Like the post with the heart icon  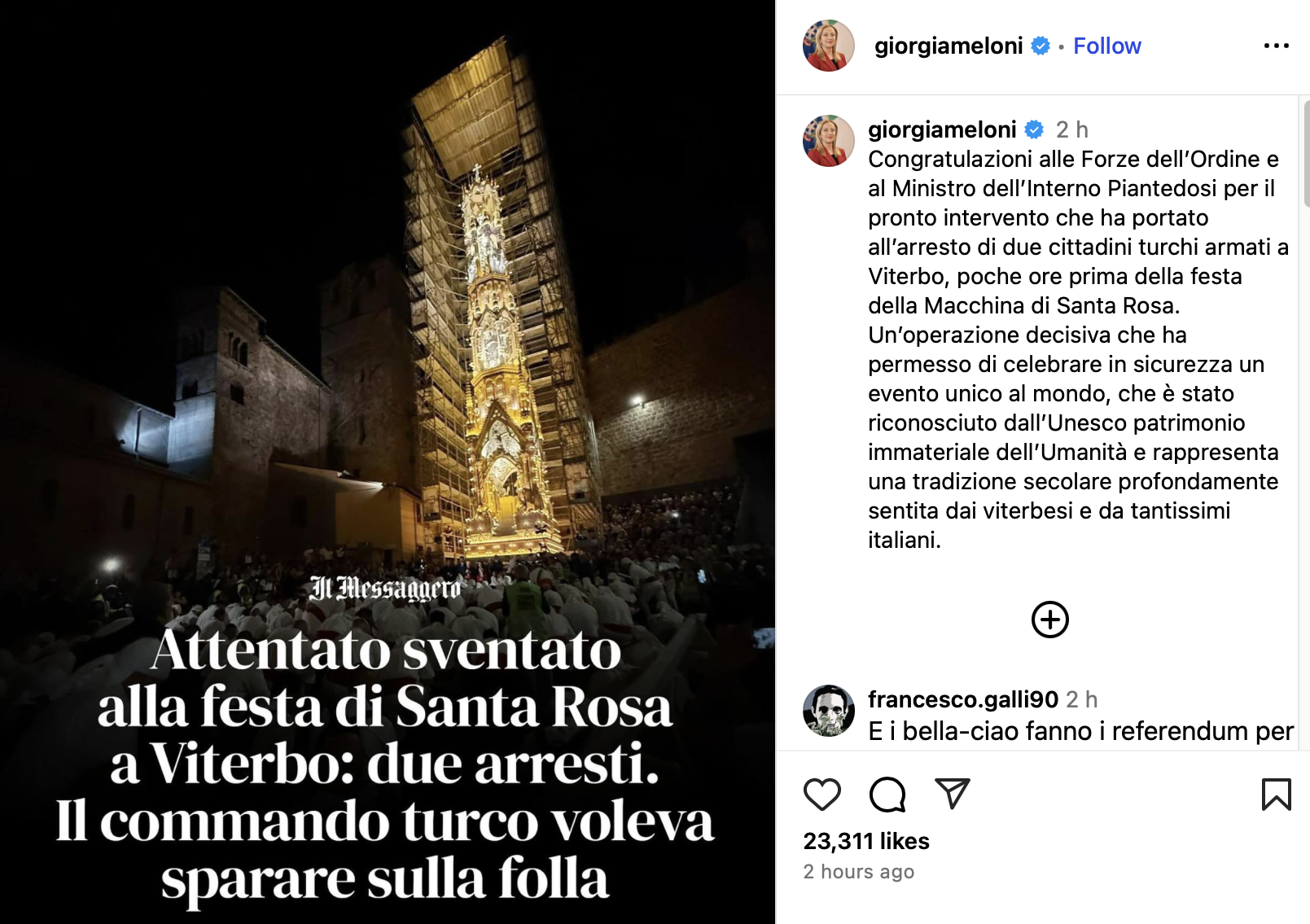click(x=821, y=794)
